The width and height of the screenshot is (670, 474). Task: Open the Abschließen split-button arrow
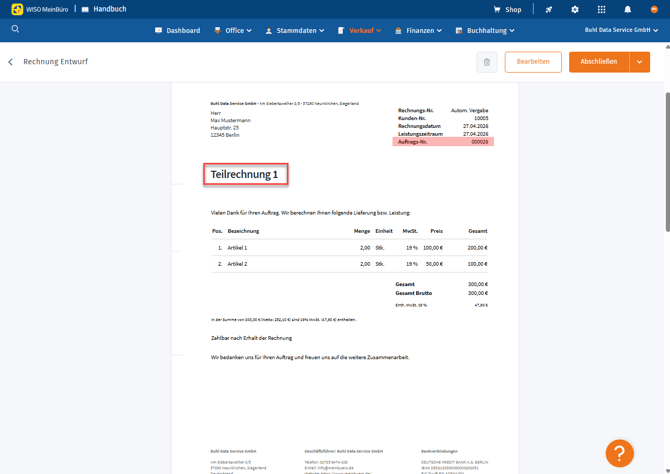[x=639, y=62]
